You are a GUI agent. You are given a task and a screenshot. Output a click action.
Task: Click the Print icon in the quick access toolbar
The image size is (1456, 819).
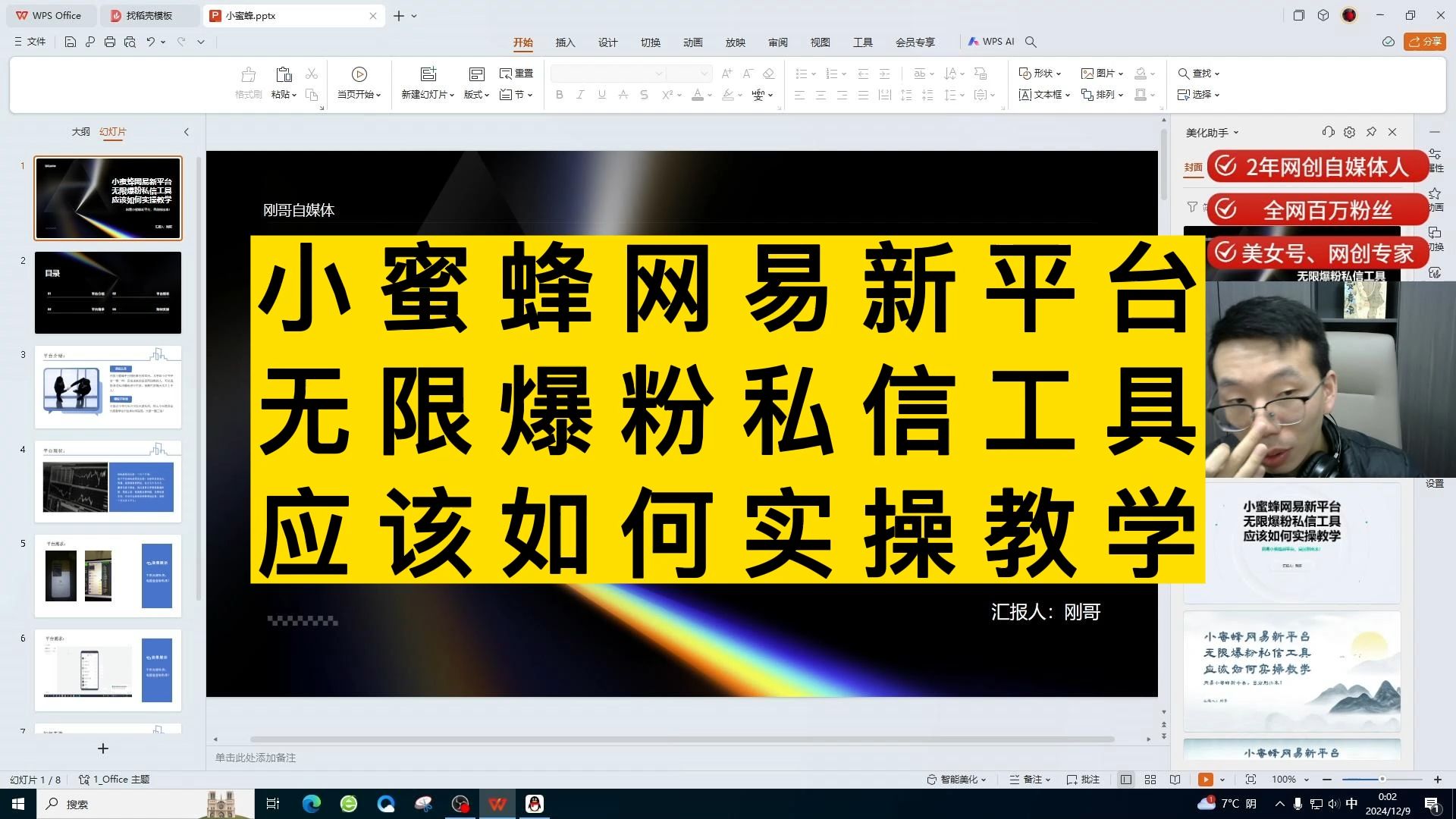coord(110,42)
